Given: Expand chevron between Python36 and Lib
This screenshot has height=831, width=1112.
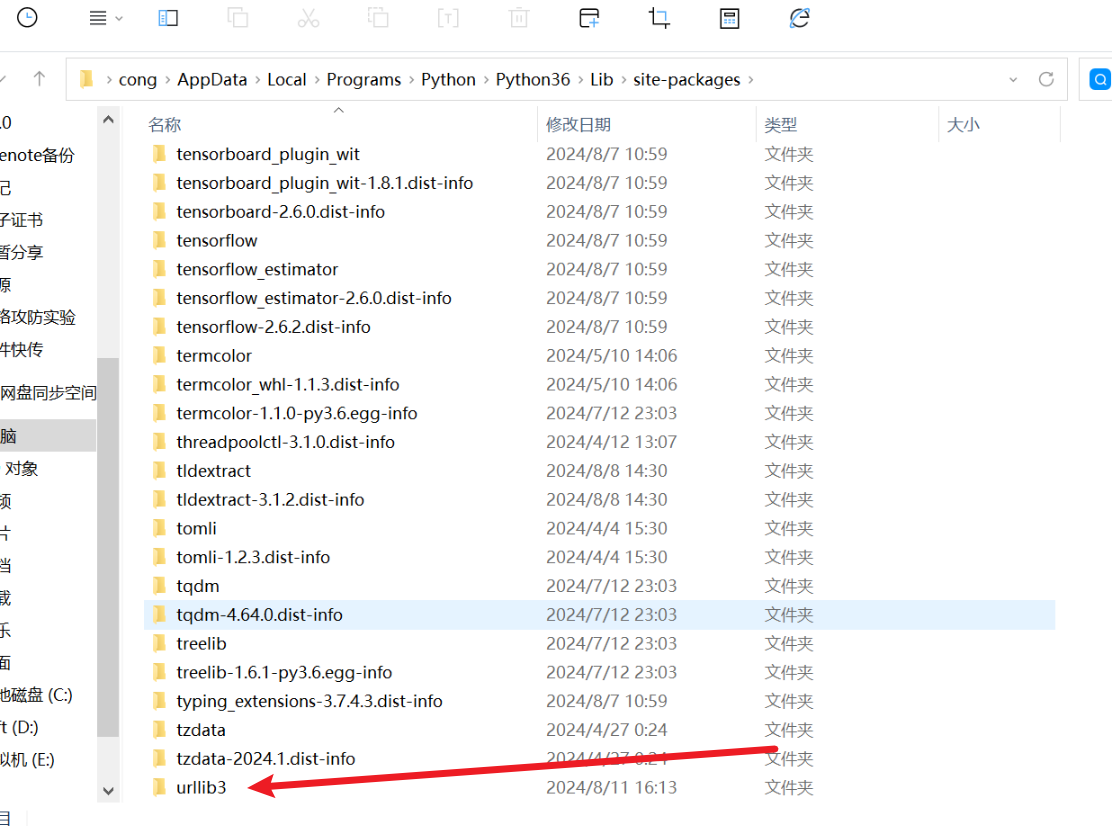Looking at the screenshot, I should (580, 79).
